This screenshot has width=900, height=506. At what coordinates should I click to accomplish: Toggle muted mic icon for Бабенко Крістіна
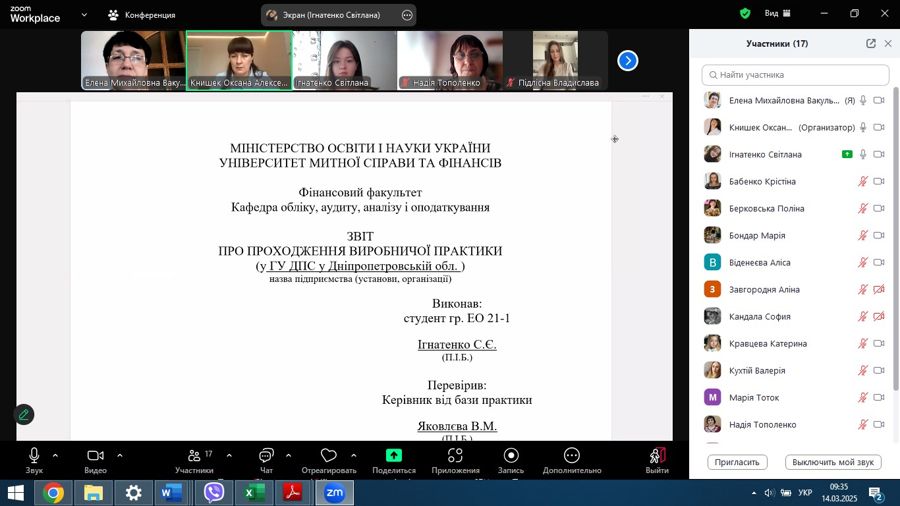coord(863,181)
